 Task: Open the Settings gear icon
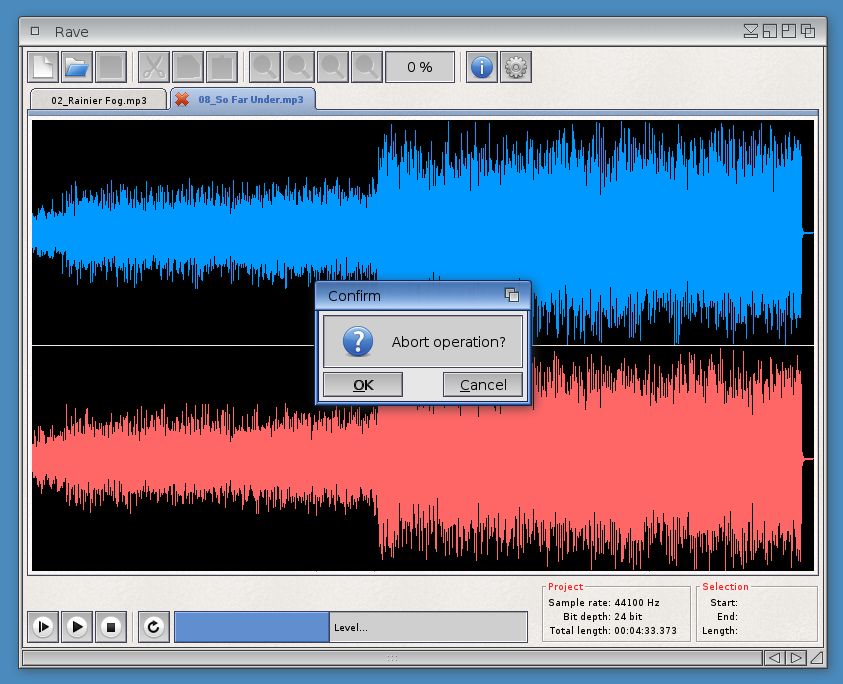click(x=516, y=67)
